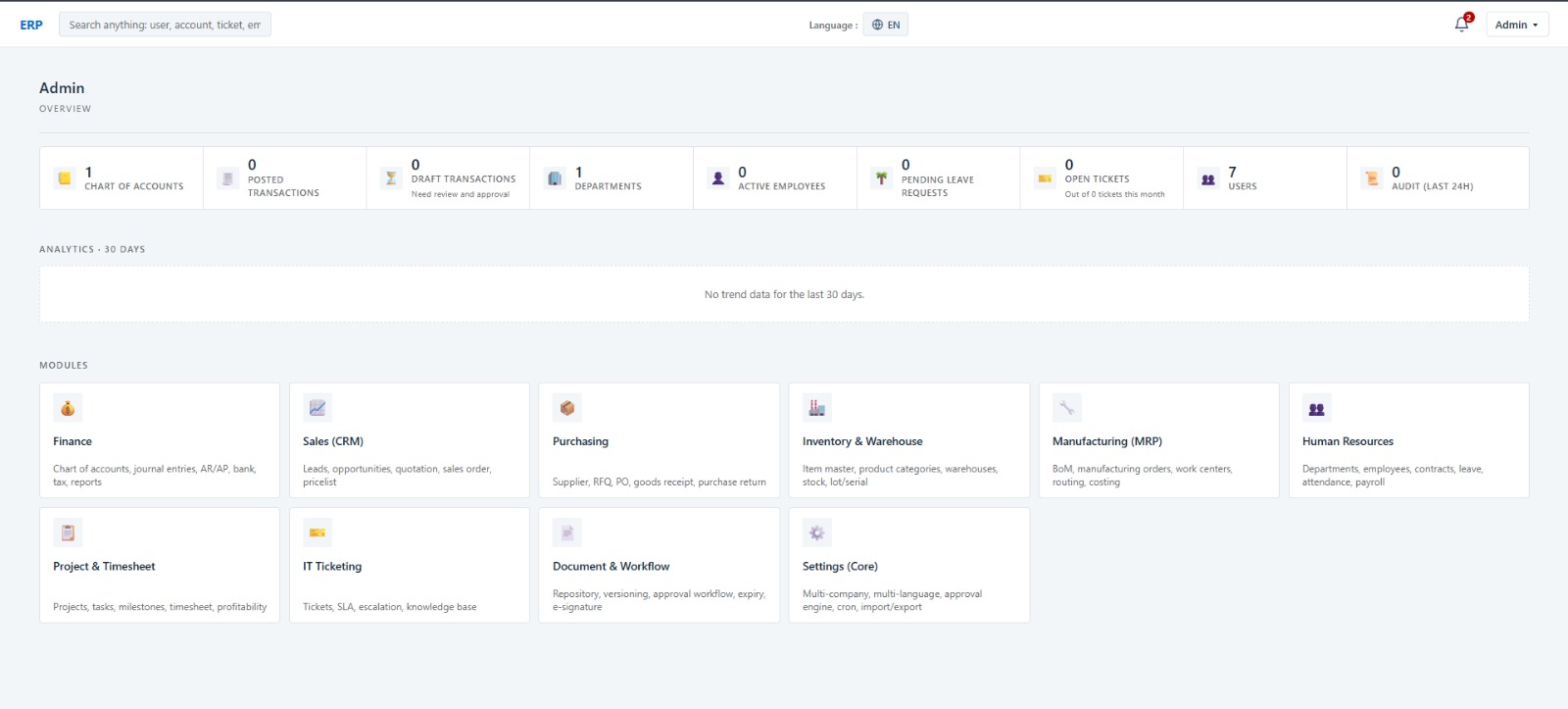The width and height of the screenshot is (1568, 709).
Task: Select the Purchasing box icon
Action: [567, 408]
